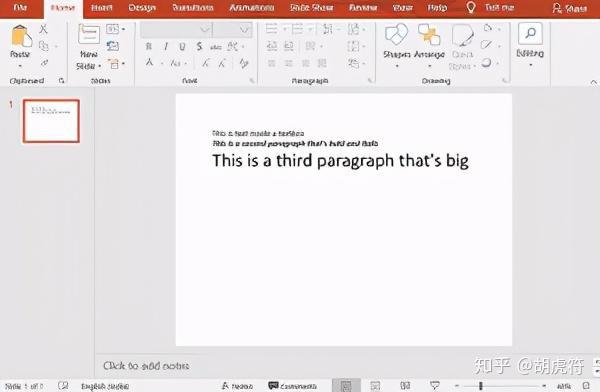This screenshot has height=392, width=600.
Task: Open the slide Layout dropdown
Action: pyautogui.click(x=116, y=29)
